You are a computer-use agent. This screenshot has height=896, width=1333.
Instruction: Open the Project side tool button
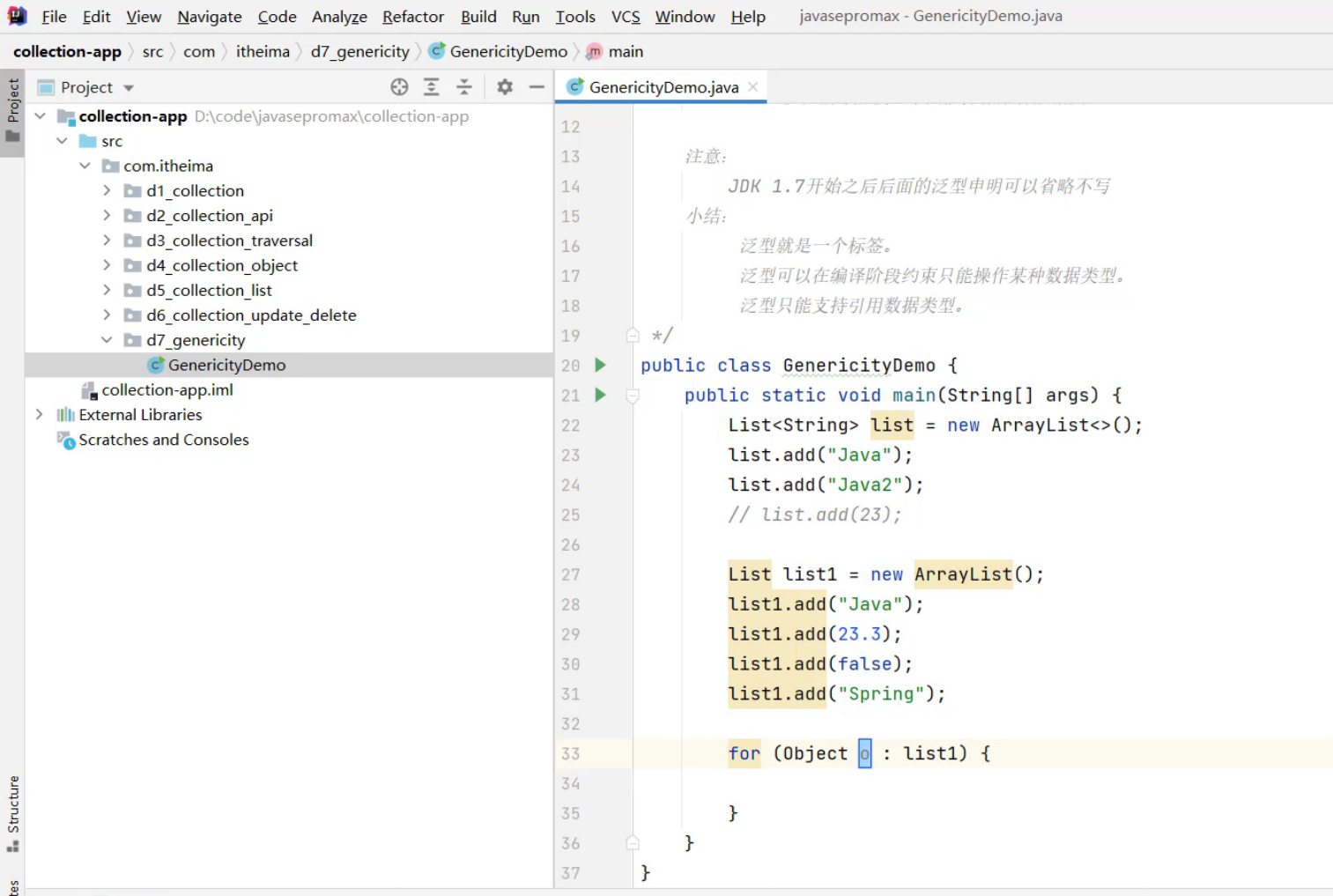(13, 111)
